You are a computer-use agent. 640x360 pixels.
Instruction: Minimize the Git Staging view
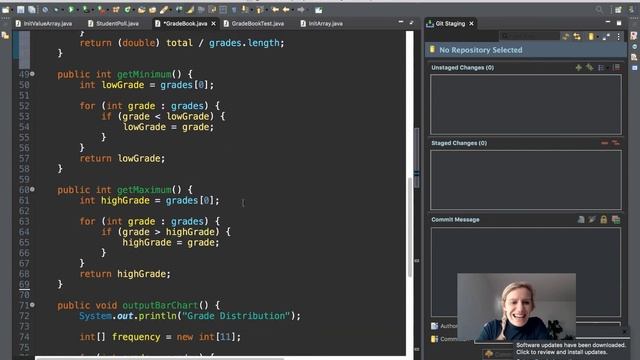pyautogui.click(x=608, y=22)
